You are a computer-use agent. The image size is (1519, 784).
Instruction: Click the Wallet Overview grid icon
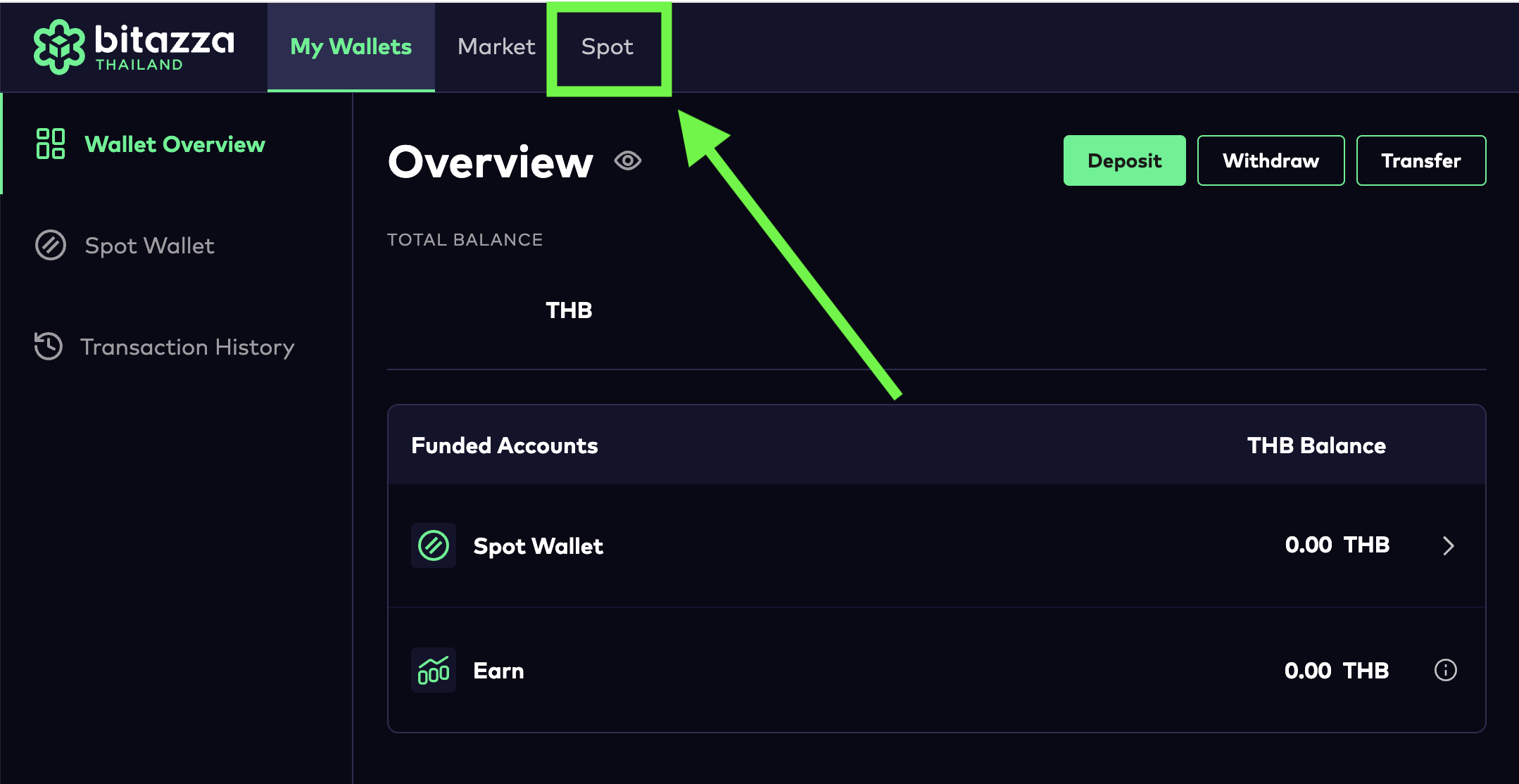click(51, 144)
